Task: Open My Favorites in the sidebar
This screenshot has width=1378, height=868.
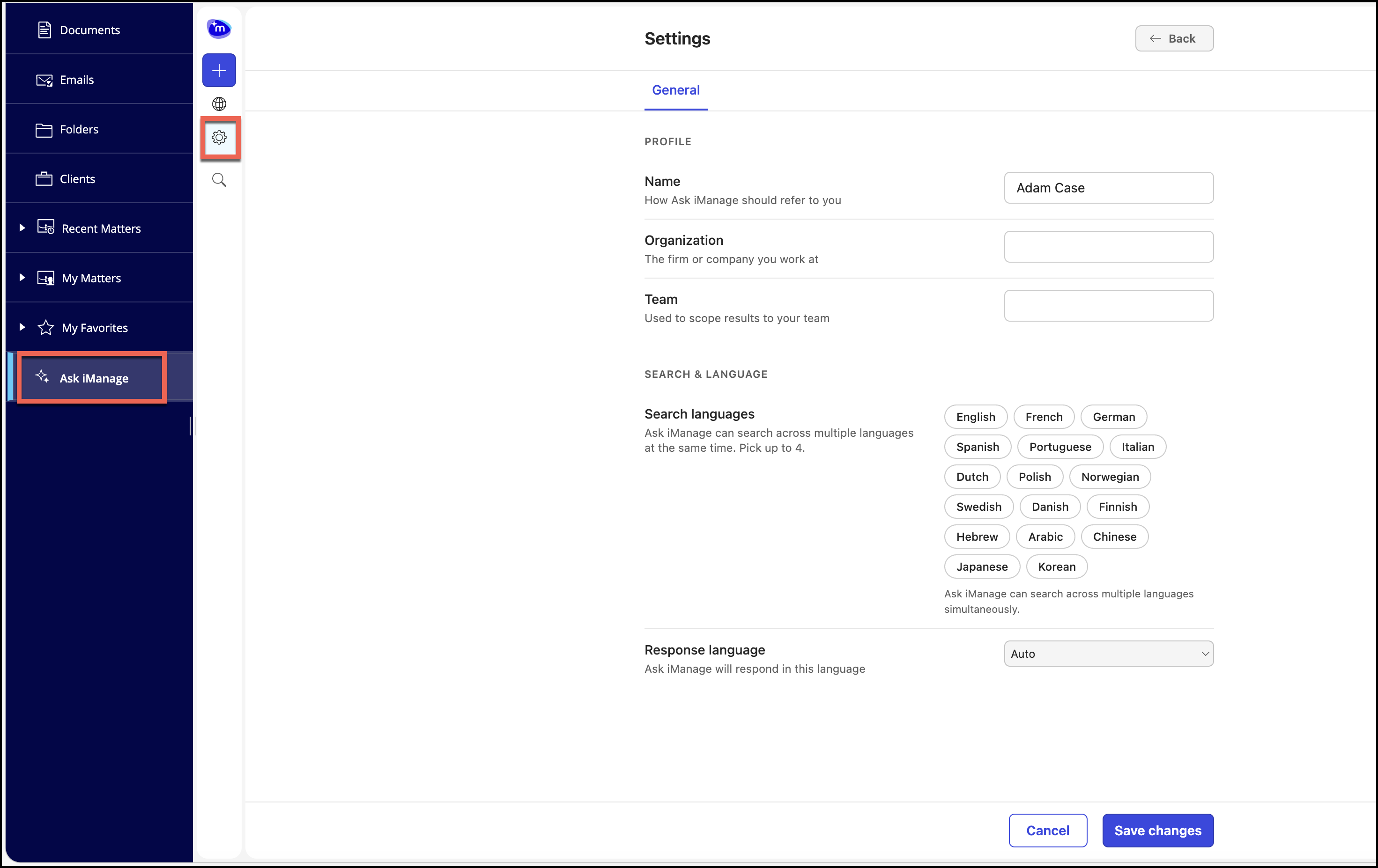Action: (99, 328)
